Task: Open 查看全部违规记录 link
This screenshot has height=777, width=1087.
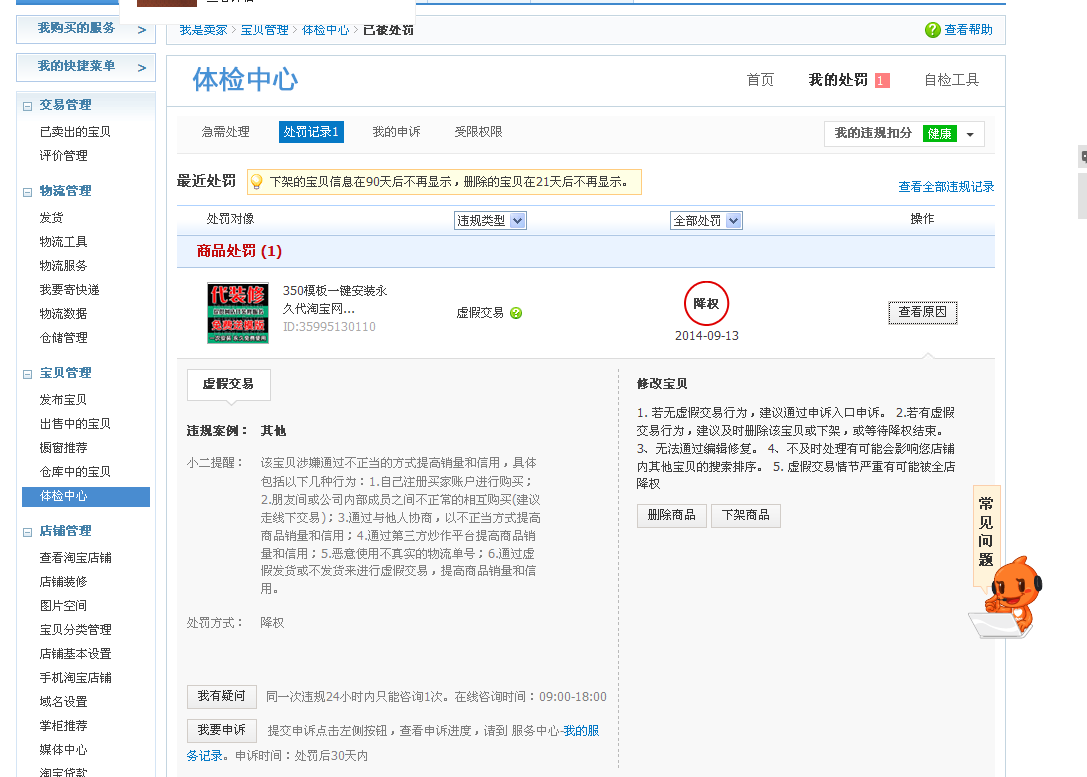Action: (946, 186)
